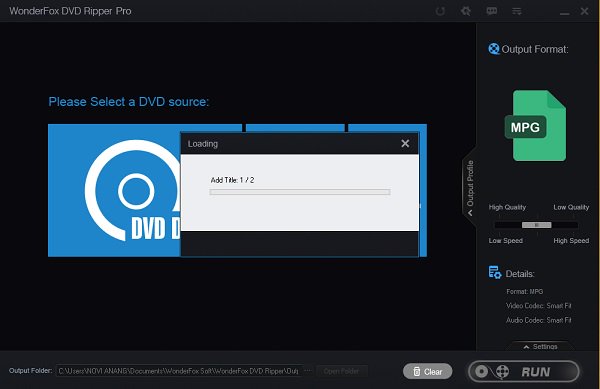The width and height of the screenshot is (600, 389).
Task: Expand the Output Profile side tab
Action: 470,187
